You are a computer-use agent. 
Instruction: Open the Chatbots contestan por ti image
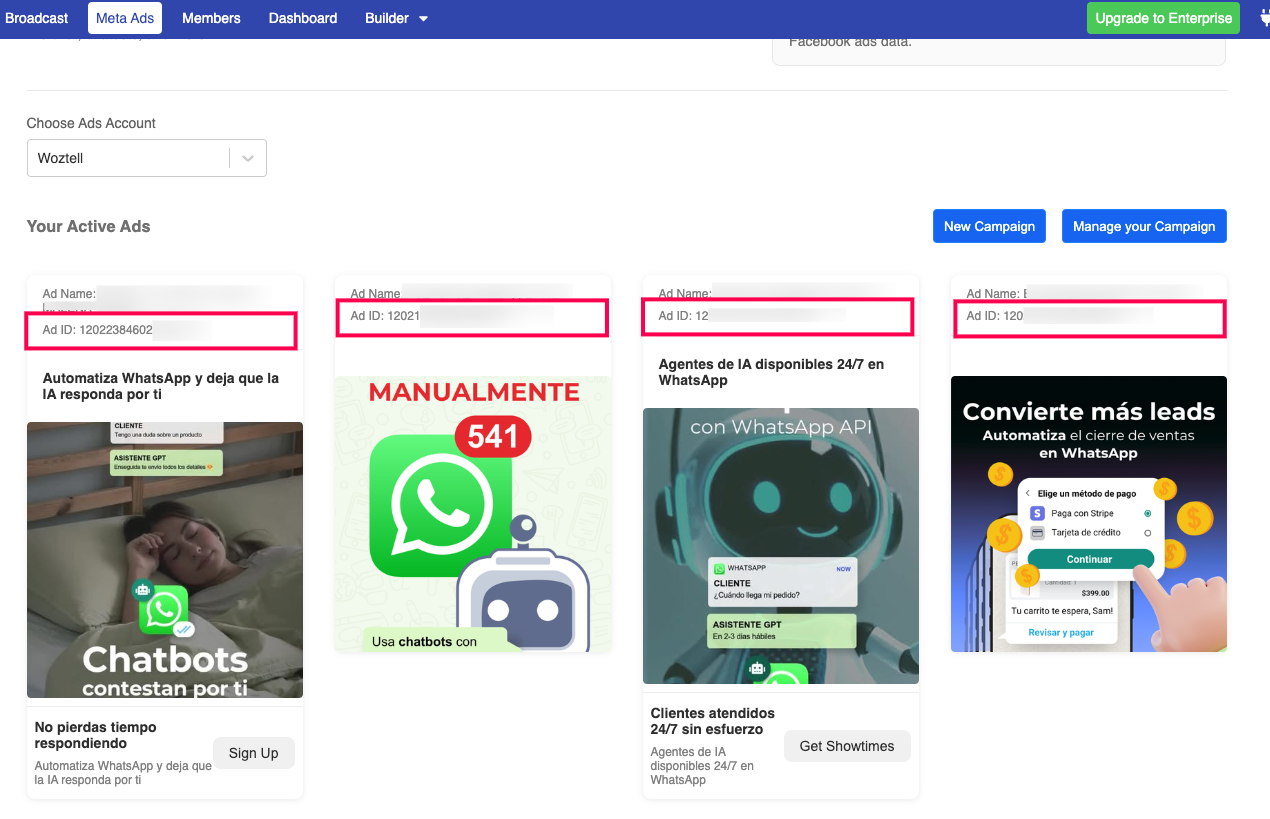click(165, 560)
